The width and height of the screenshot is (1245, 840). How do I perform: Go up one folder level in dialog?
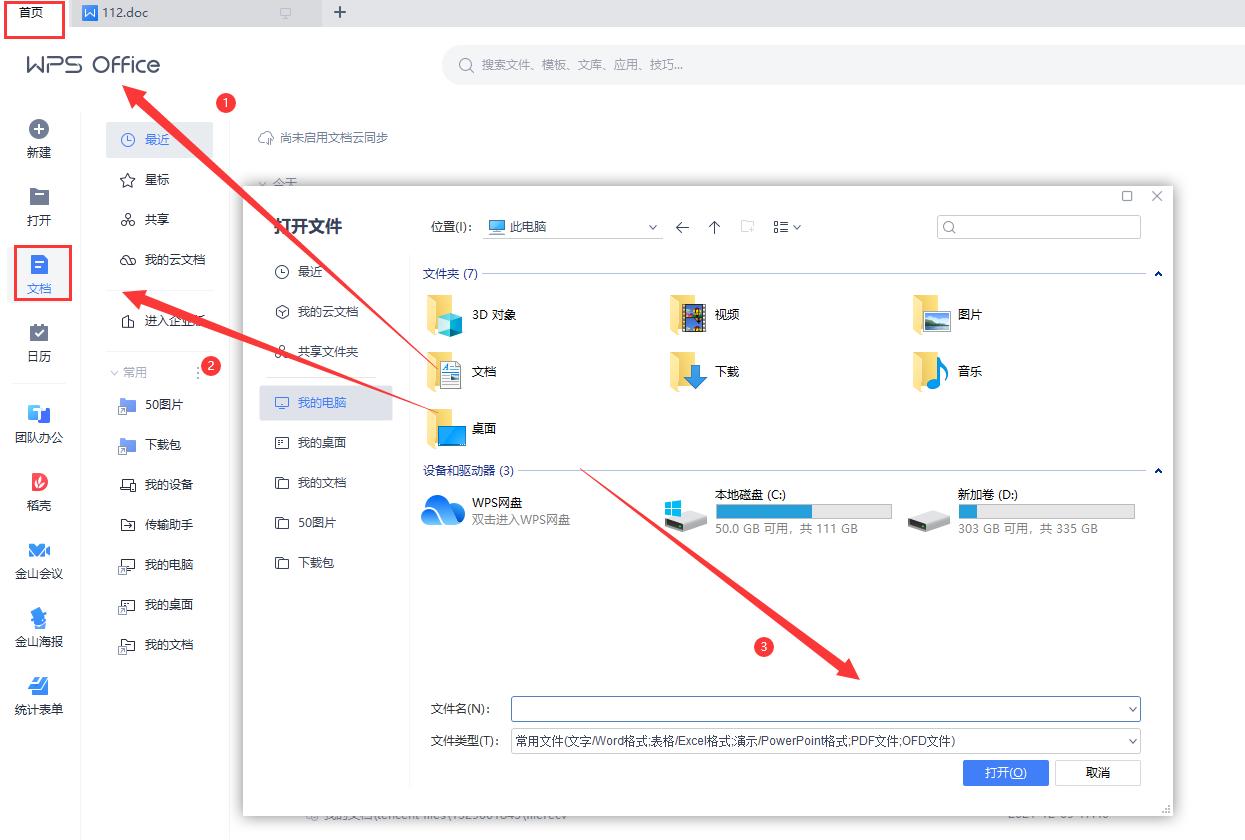(x=714, y=227)
